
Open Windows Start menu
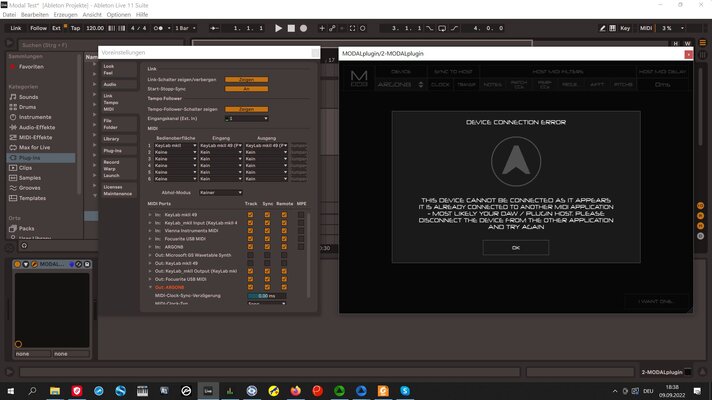click(x=10, y=391)
